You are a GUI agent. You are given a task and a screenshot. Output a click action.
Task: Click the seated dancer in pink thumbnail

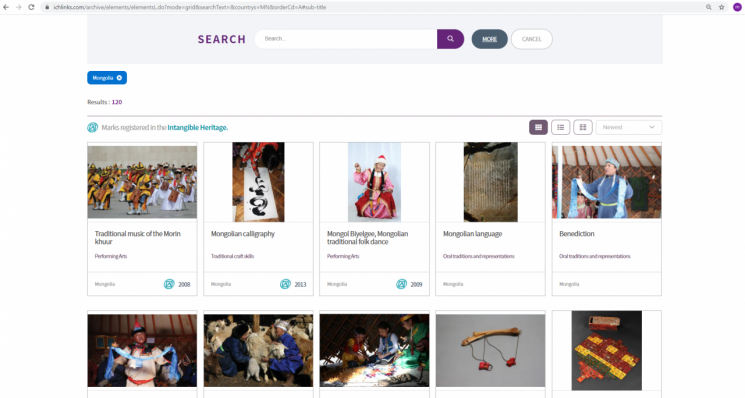(x=374, y=182)
